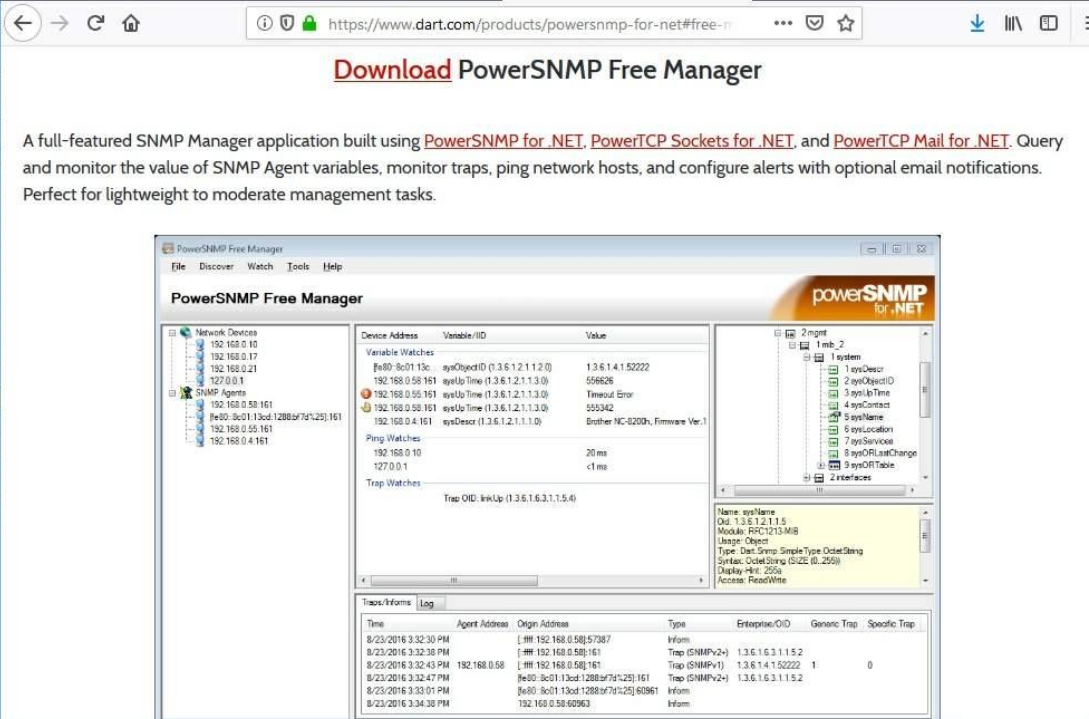Click the 9 sysORTable table icon
This screenshot has height=719, width=1089.
[x=834, y=465]
